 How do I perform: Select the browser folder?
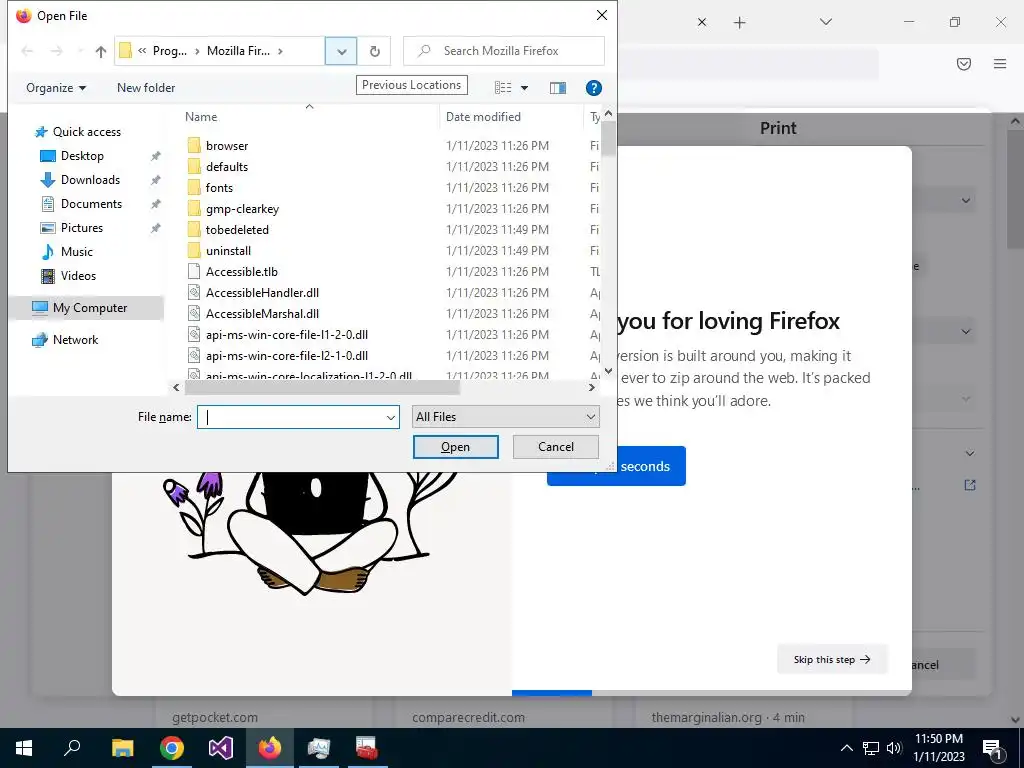[x=227, y=146]
